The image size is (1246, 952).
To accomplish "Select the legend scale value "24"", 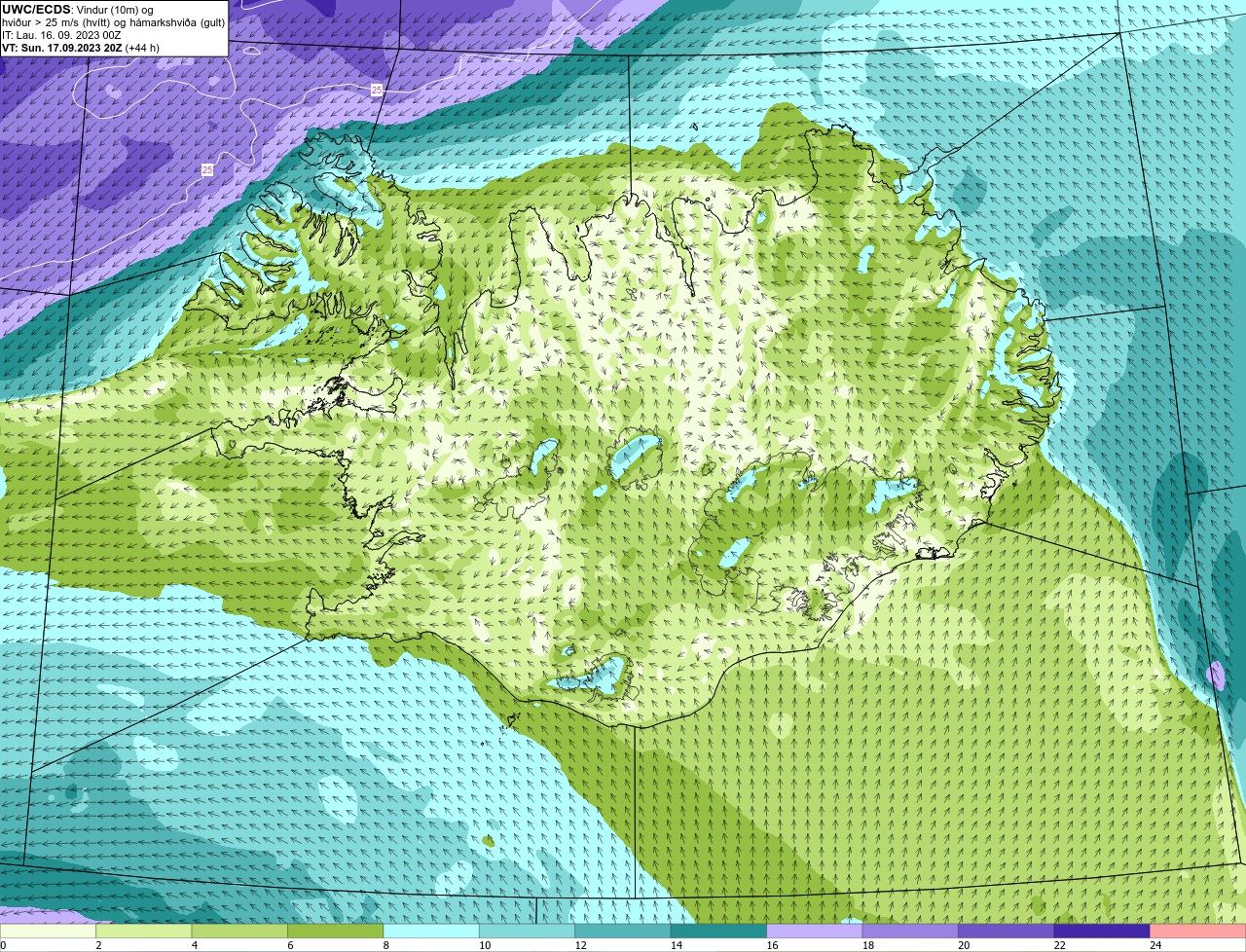I will 1155,945.
